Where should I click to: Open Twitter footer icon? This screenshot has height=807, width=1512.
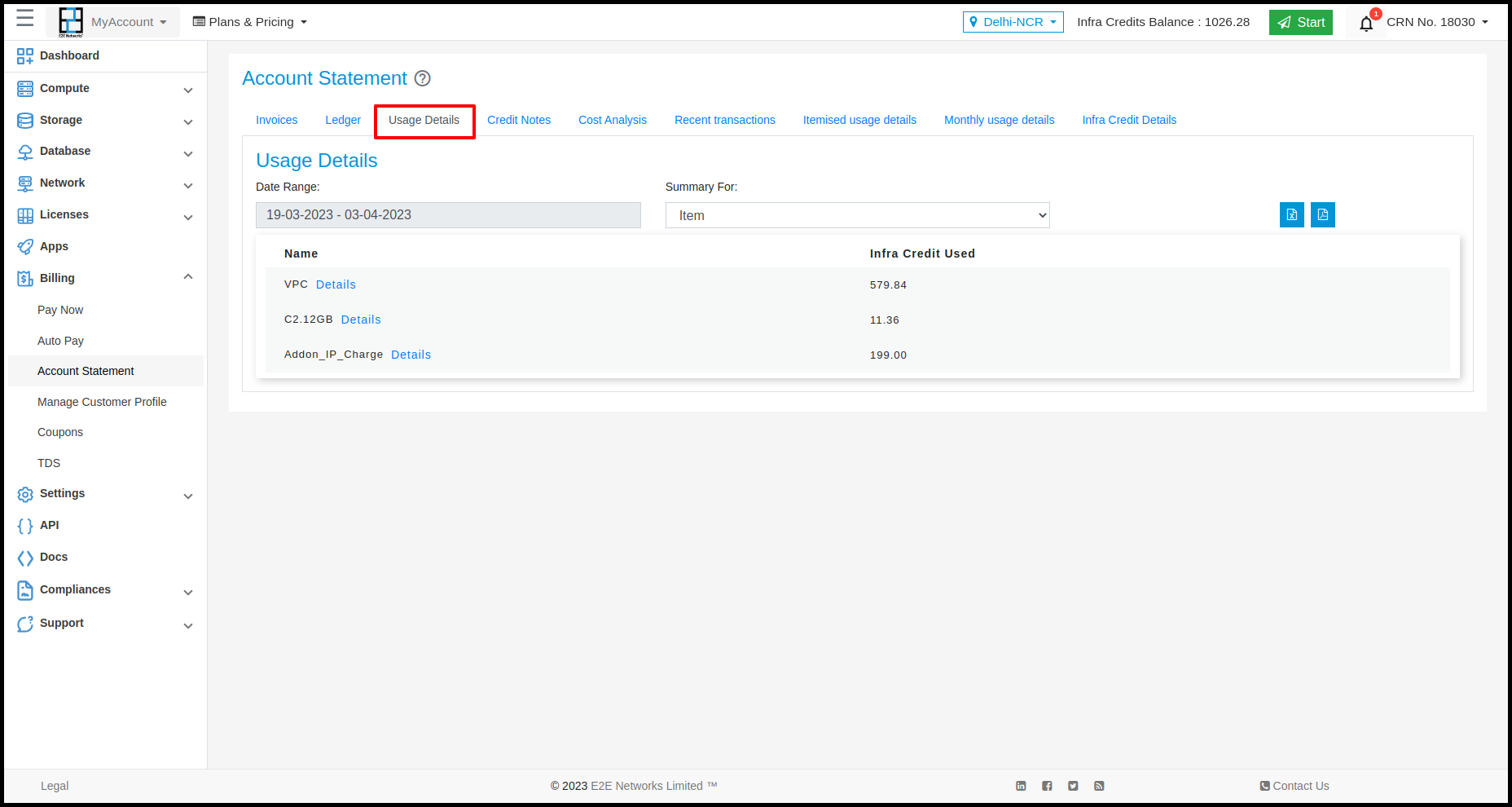pos(1073,786)
